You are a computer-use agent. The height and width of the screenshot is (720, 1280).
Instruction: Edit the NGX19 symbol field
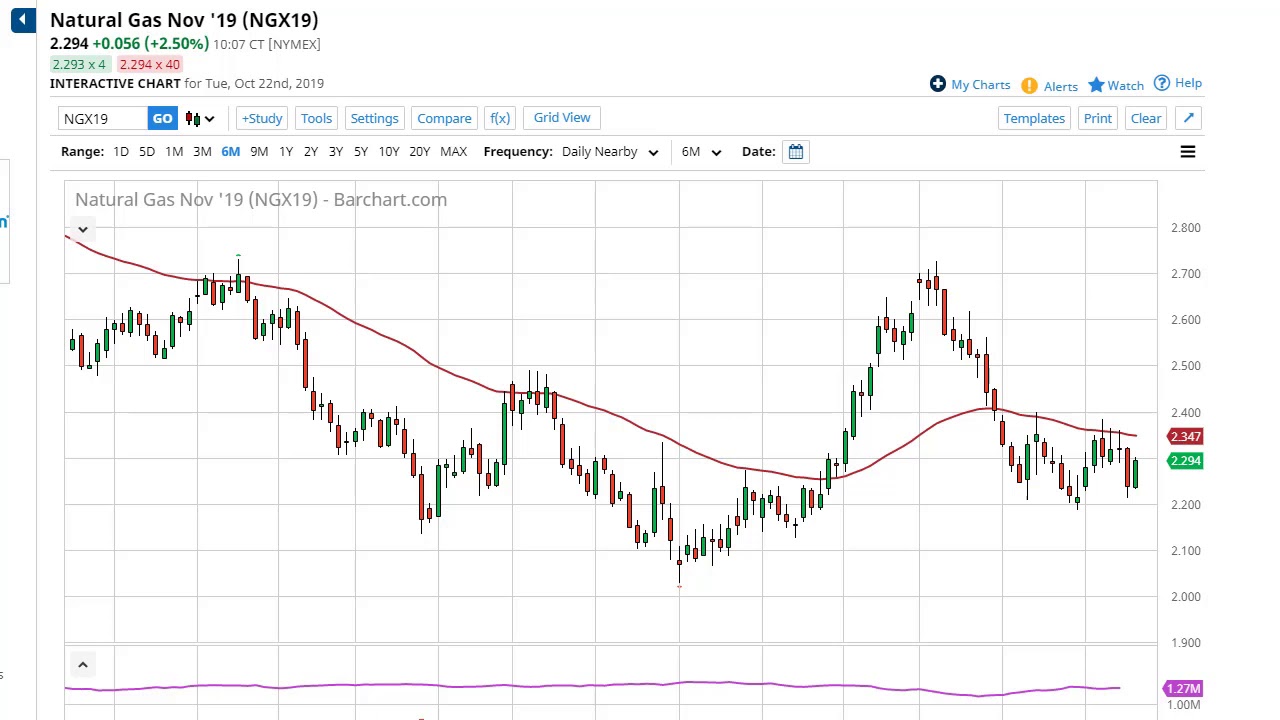pyautogui.click(x=103, y=119)
